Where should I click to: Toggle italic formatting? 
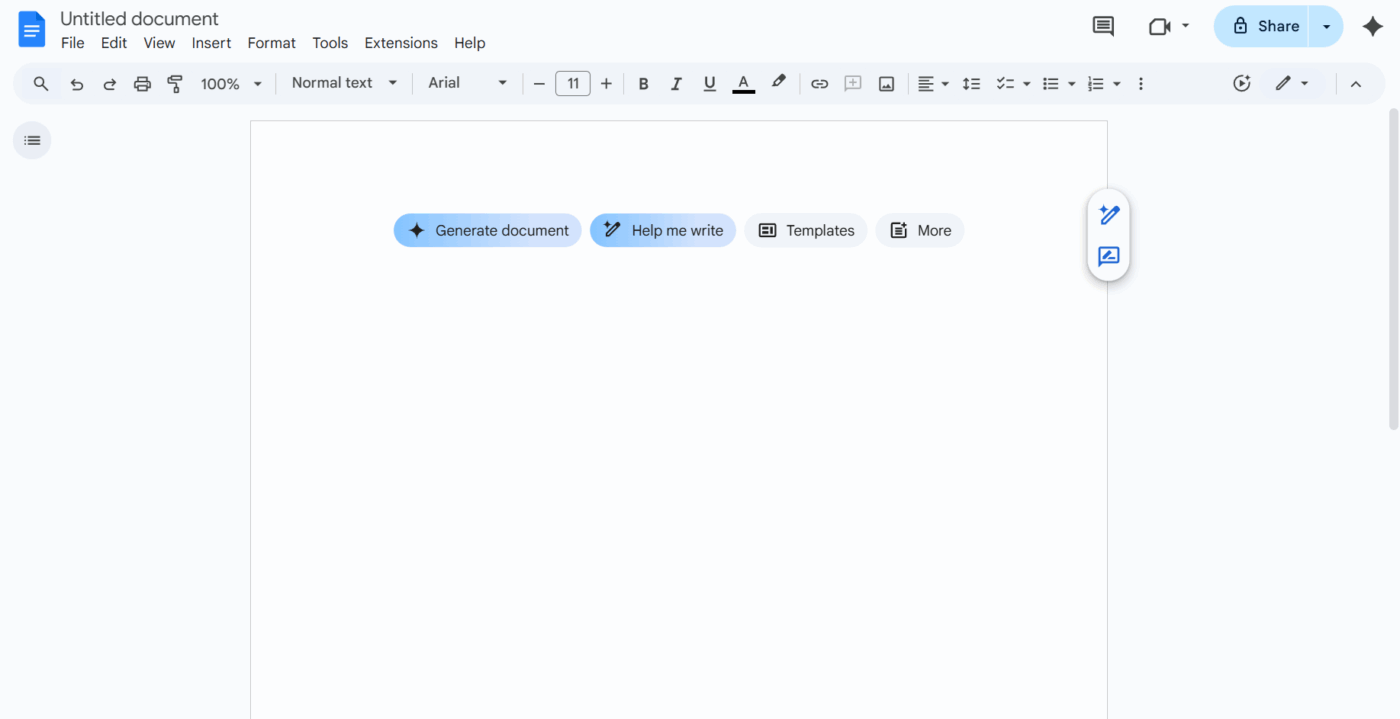(x=676, y=83)
